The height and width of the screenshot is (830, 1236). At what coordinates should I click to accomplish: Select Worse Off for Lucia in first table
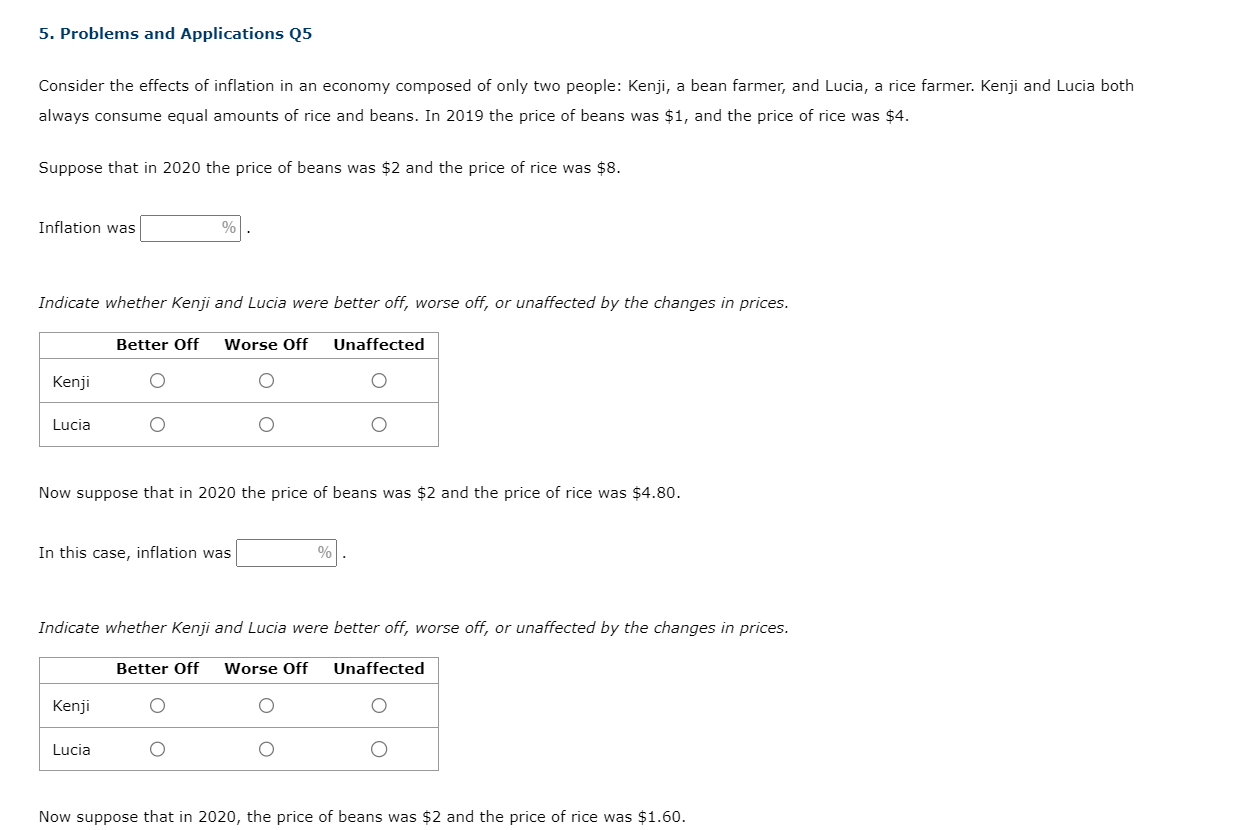pyautogui.click(x=266, y=424)
